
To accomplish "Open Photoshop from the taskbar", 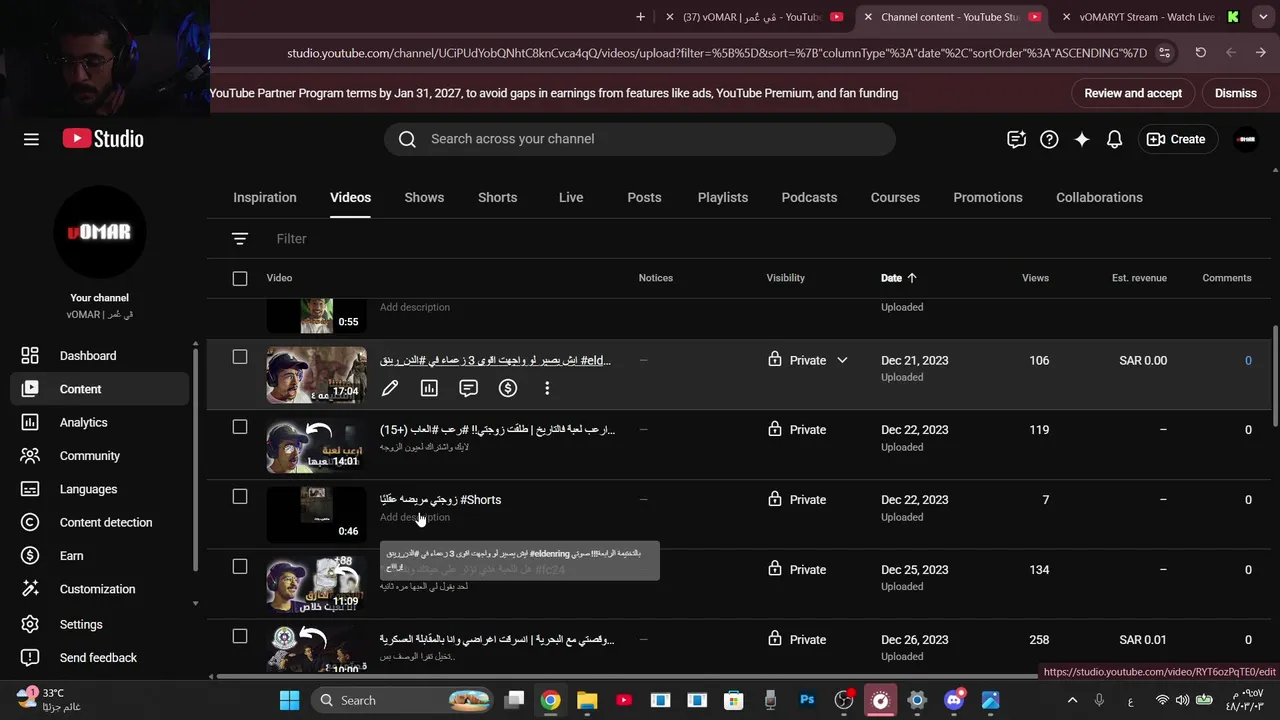I will click(807, 700).
